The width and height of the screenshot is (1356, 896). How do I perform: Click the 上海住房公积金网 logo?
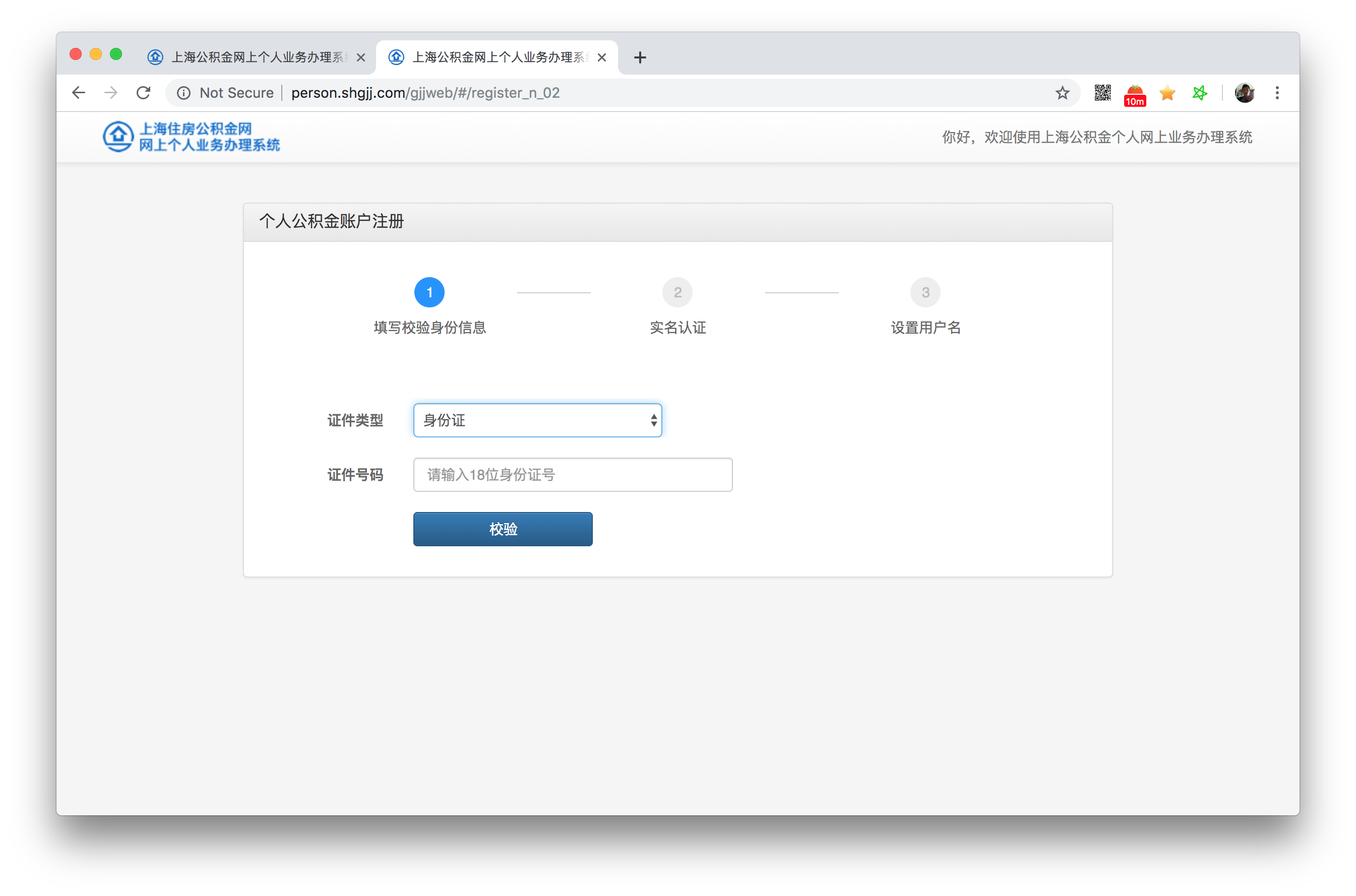click(192, 137)
